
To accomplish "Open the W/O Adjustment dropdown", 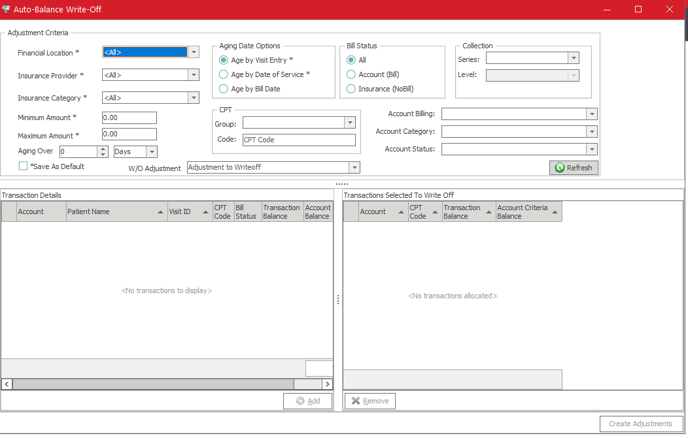I will [x=354, y=168].
